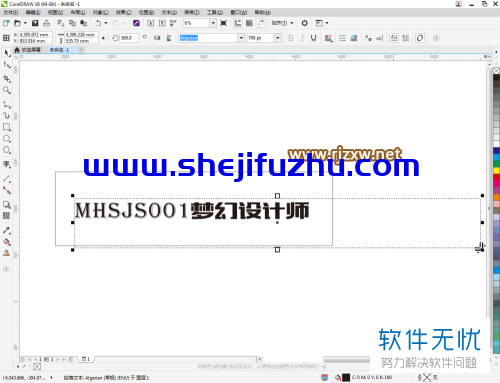Select the Crop tool
This screenshot has height=383, width=500.
[x=6, y=79]
